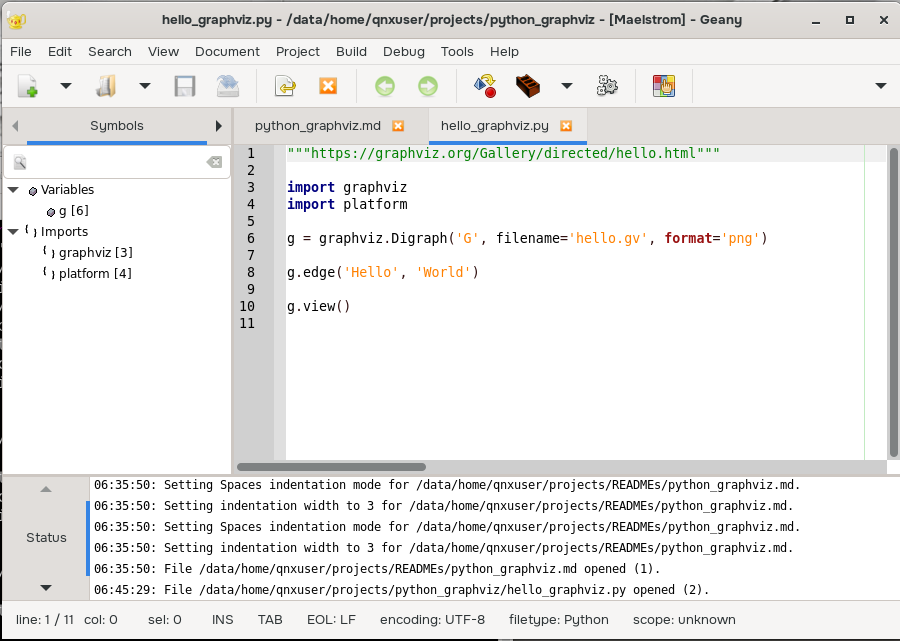Navigate back with the green left arrow
This screenshot has width=900, height=641.
point(385,86)
